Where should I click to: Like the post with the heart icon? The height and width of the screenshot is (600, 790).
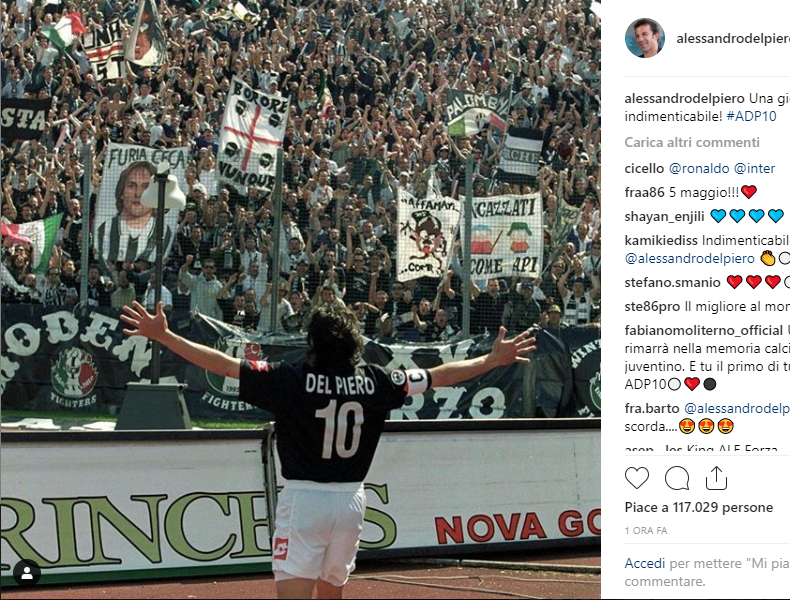tap(637, 478)
